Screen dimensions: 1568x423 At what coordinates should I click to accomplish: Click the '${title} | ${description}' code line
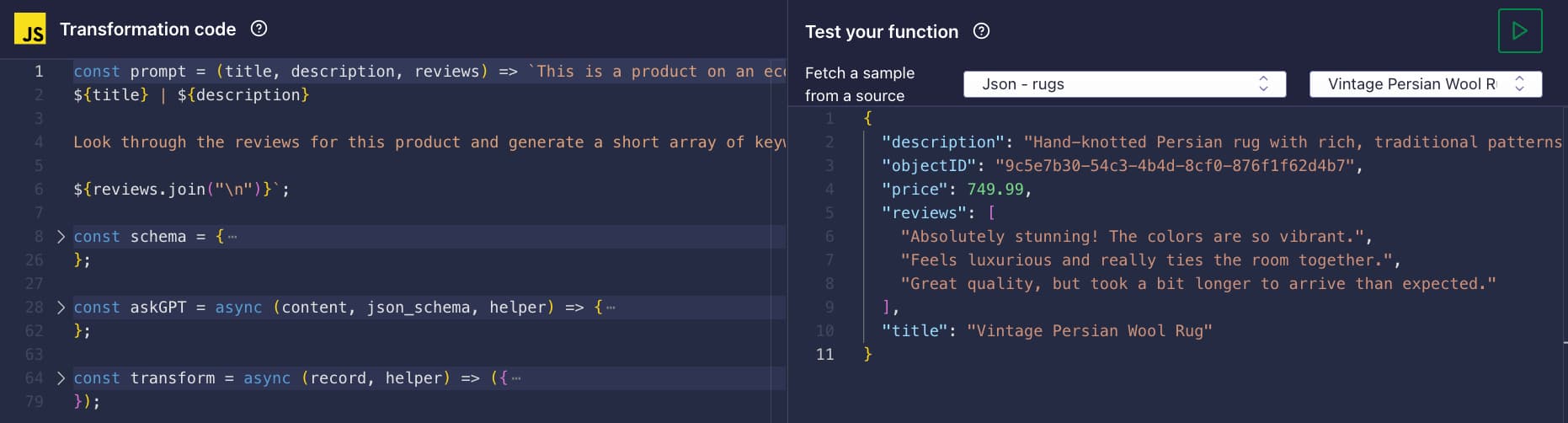click(x=191, y=95)
